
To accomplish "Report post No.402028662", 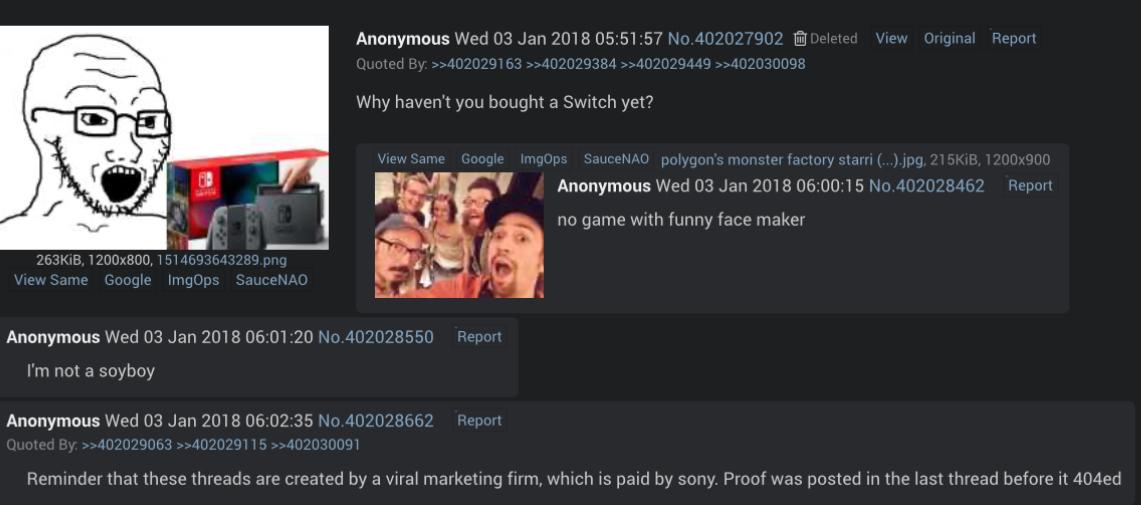I will (479, 421).
